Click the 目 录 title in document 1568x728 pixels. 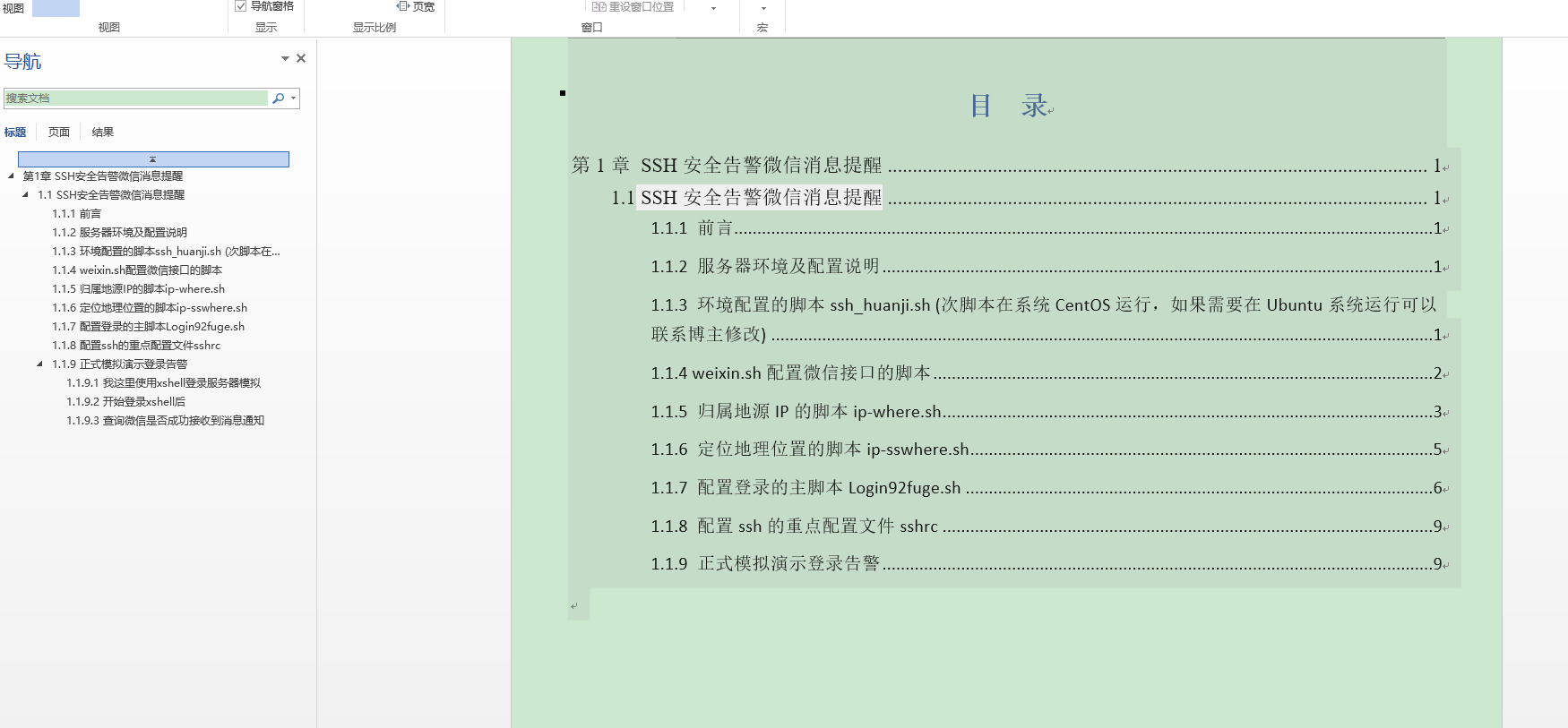(x=1011, y=106)
